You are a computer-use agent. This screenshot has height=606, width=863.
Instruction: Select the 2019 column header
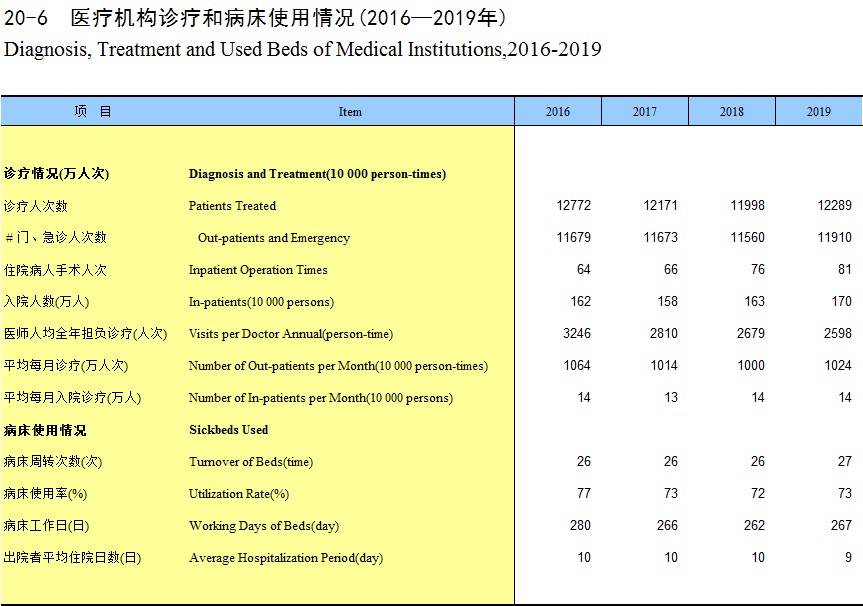(x=819, y=112)
